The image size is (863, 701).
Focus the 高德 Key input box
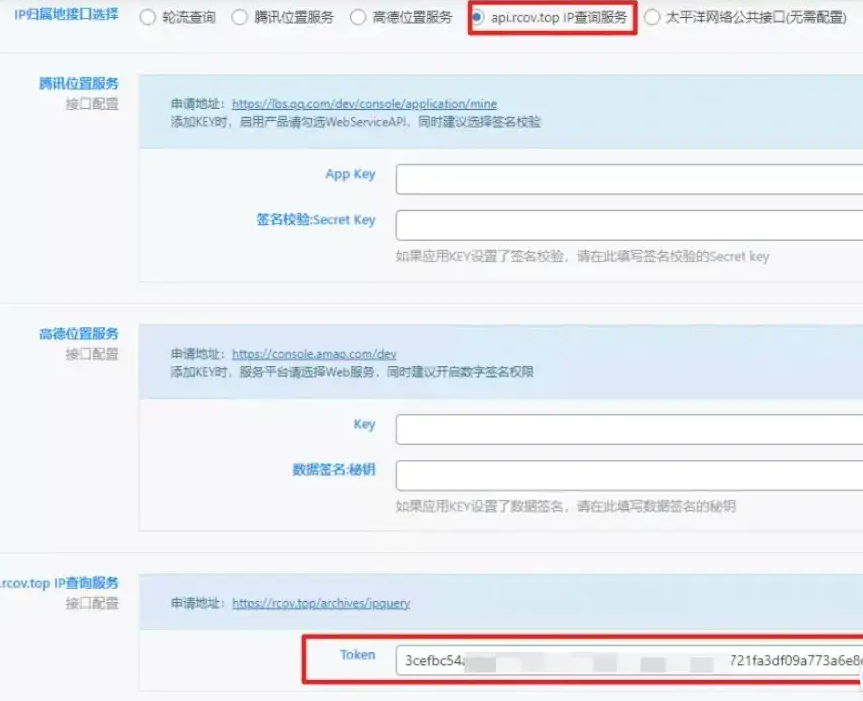tap(628, 429)
